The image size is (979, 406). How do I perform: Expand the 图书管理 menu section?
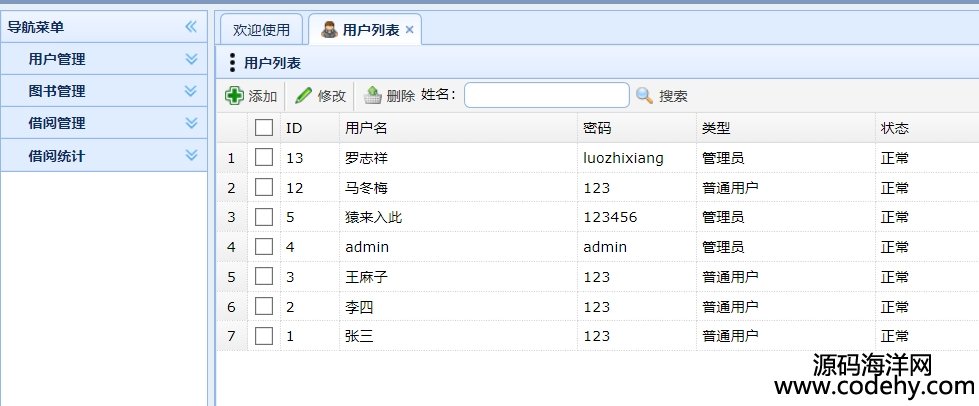[191, 91]
